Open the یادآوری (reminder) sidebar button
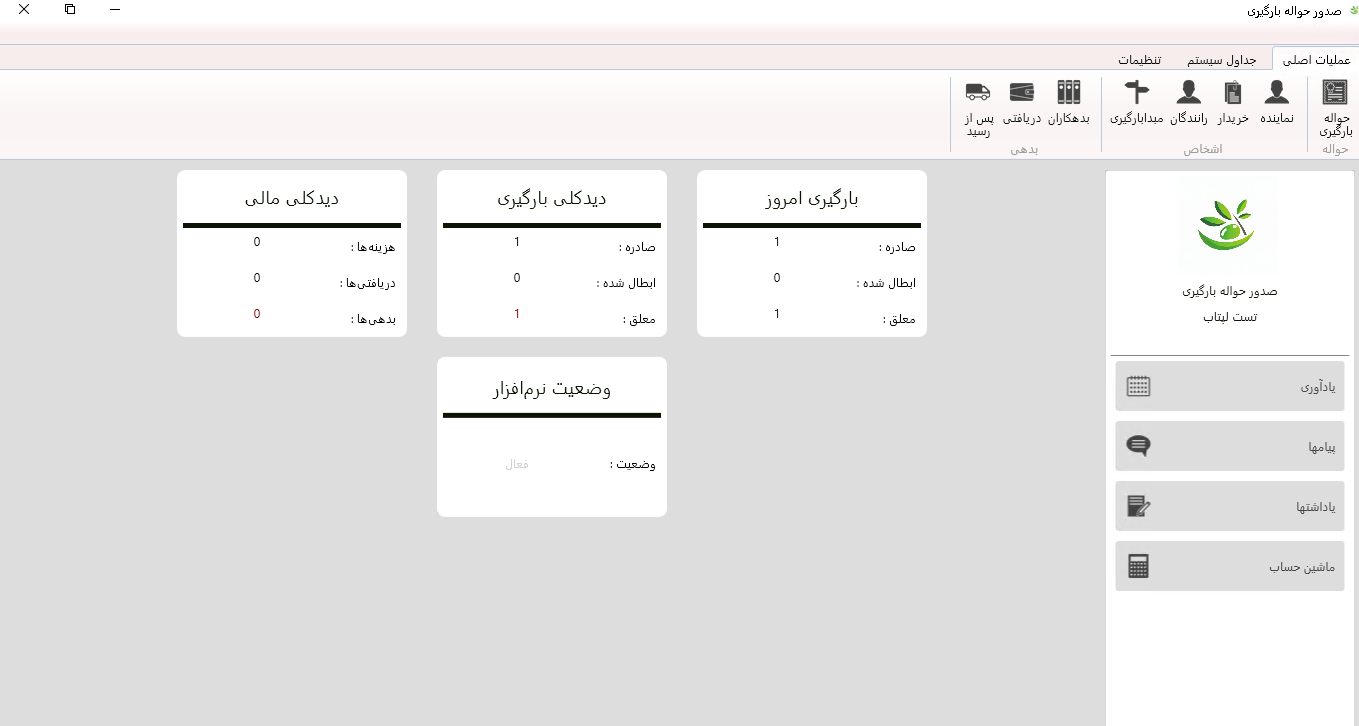 click(x=1229, y=386)
